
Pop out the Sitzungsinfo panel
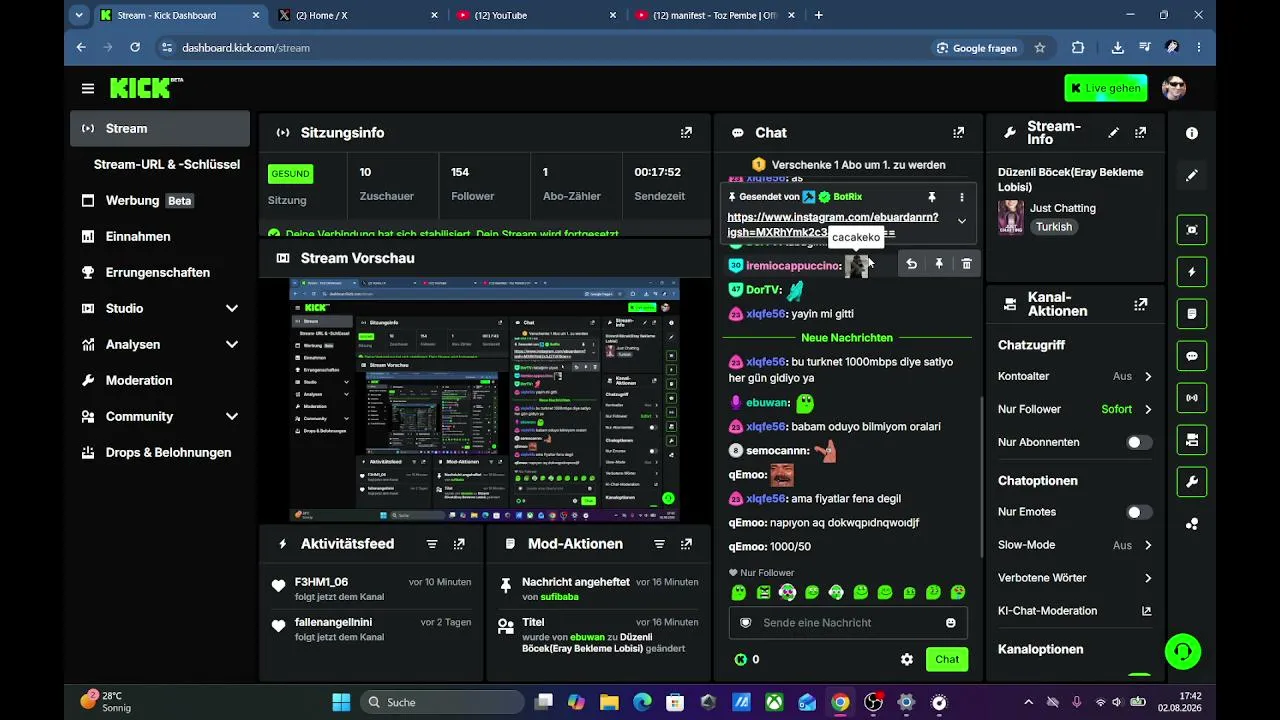(x=686, y=132)
